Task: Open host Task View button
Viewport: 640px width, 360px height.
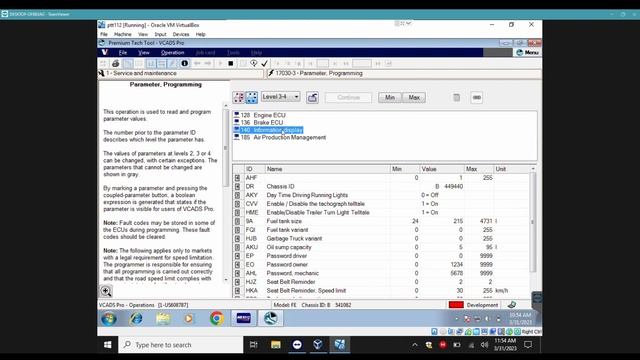Action: (253, 345)
